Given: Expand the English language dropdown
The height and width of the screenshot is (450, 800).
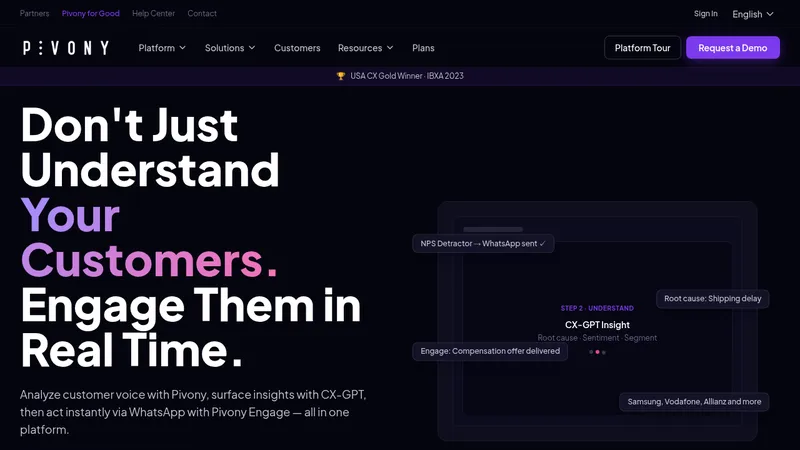Looking at the screenshot, I should pyautogui.click(x=753, y=14).
